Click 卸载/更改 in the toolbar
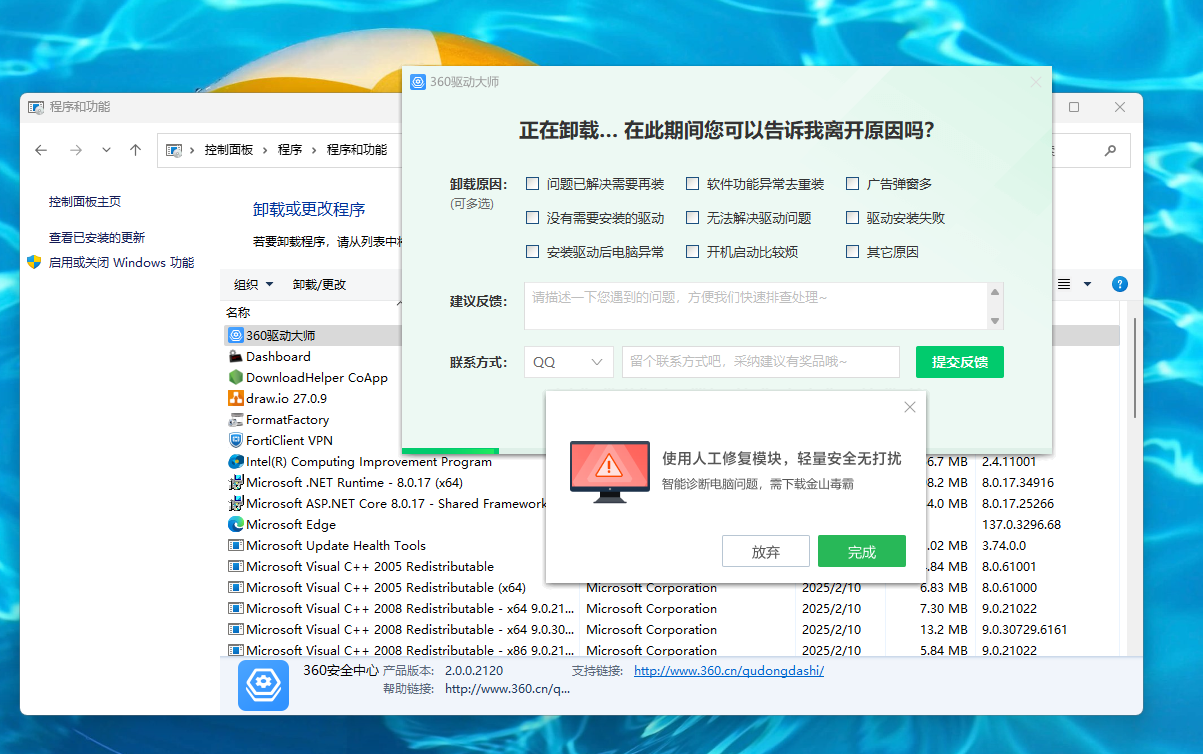This screenshot has height=754, width=1203. click(319, 284)
